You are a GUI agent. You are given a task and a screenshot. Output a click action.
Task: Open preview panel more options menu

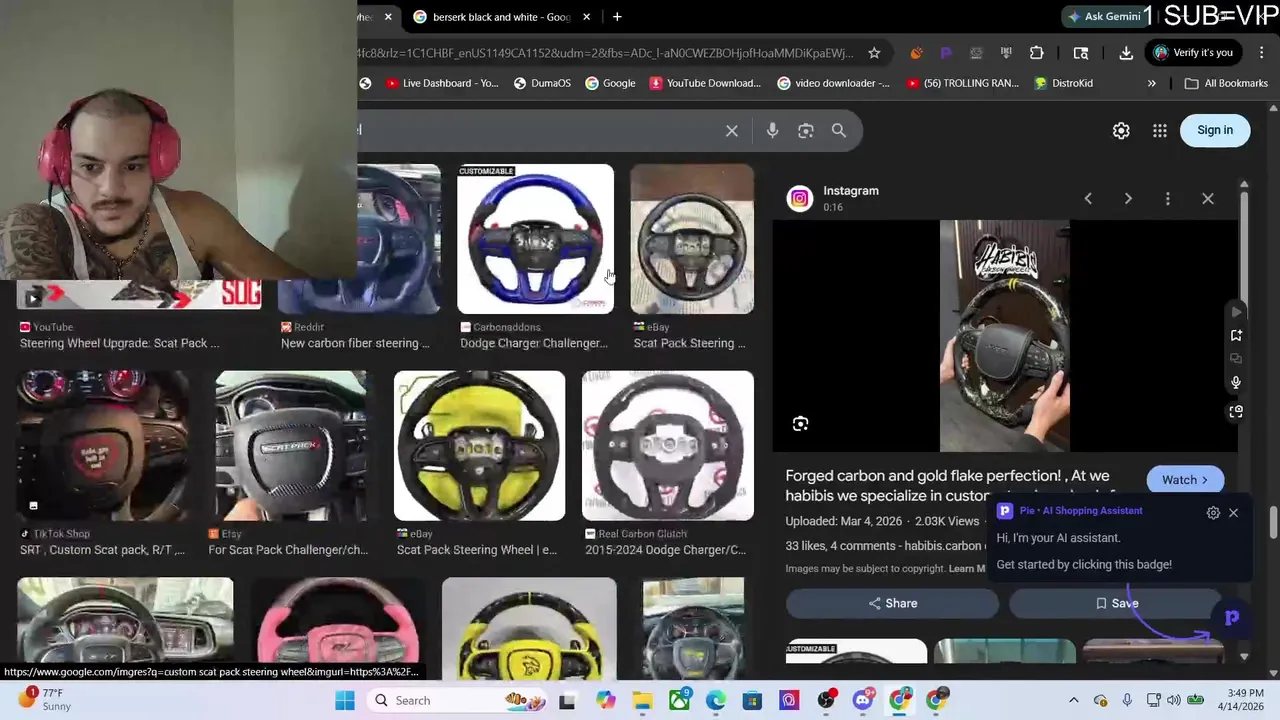click(1167, 198)
